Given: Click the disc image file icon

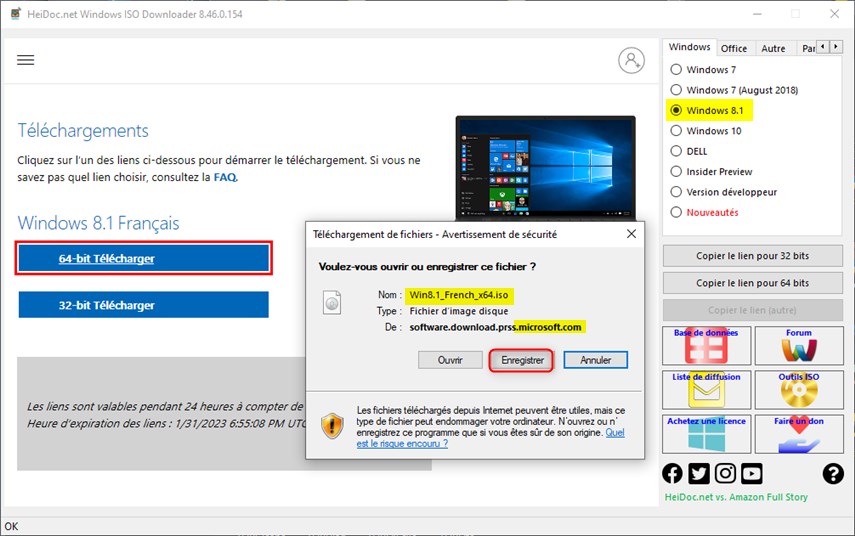Looking at the screenshot, I should pyautogui.click(x=332, y=303).
